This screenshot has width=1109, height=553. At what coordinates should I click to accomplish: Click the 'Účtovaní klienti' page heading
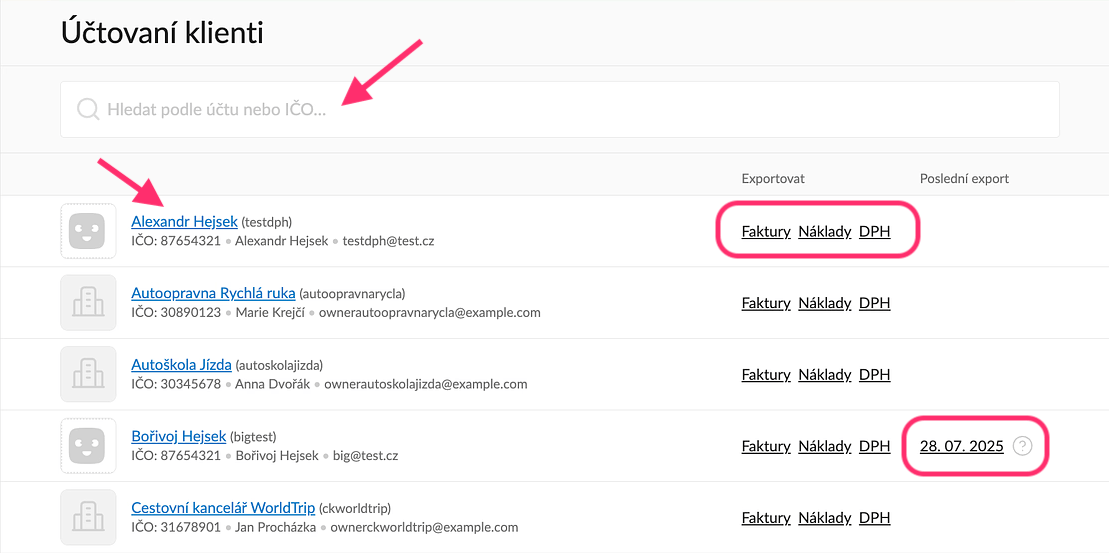[x=162, y=33]
